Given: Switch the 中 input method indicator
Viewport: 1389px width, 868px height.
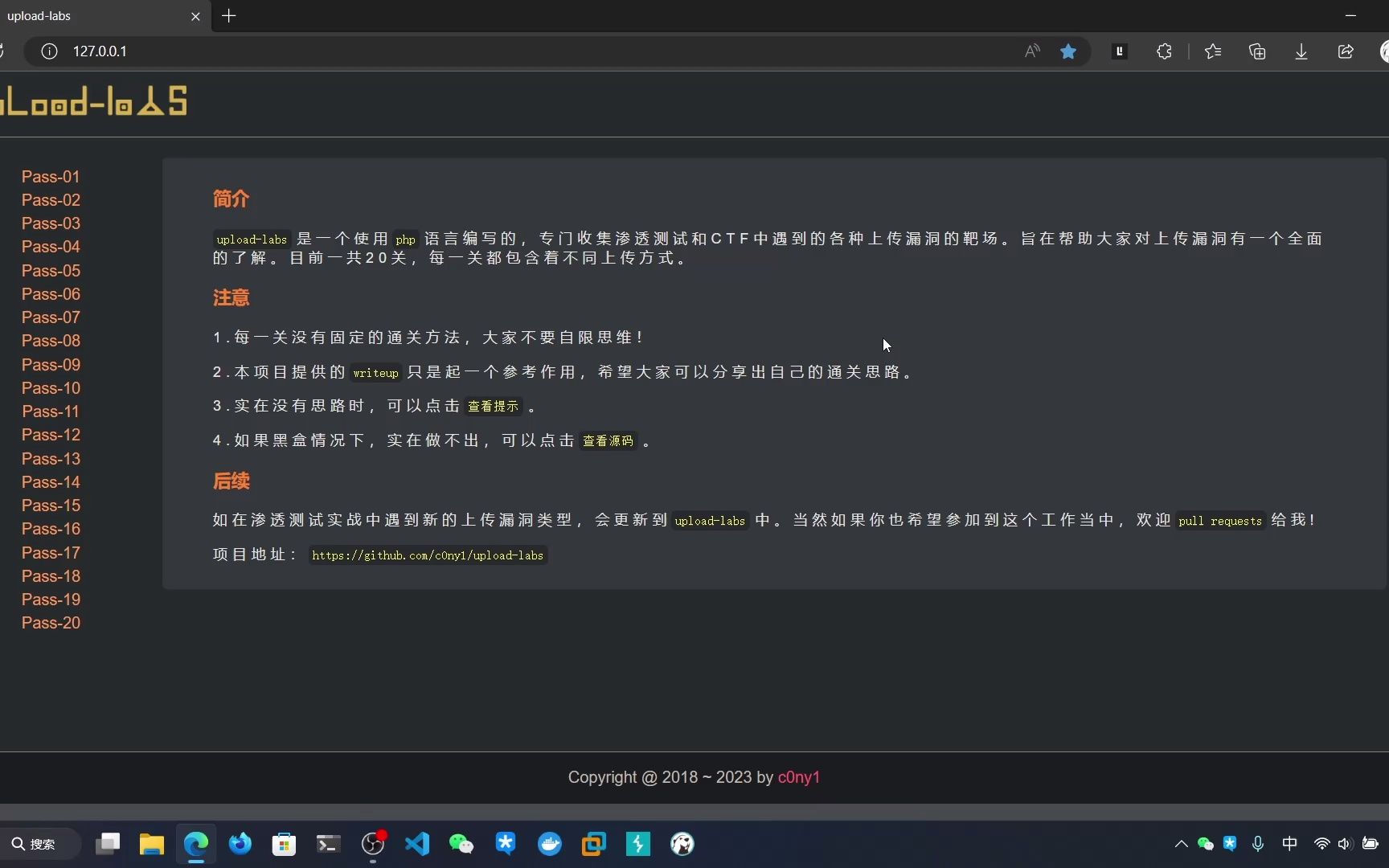Looking at the screenshot, I should [x=1290, y=844].
